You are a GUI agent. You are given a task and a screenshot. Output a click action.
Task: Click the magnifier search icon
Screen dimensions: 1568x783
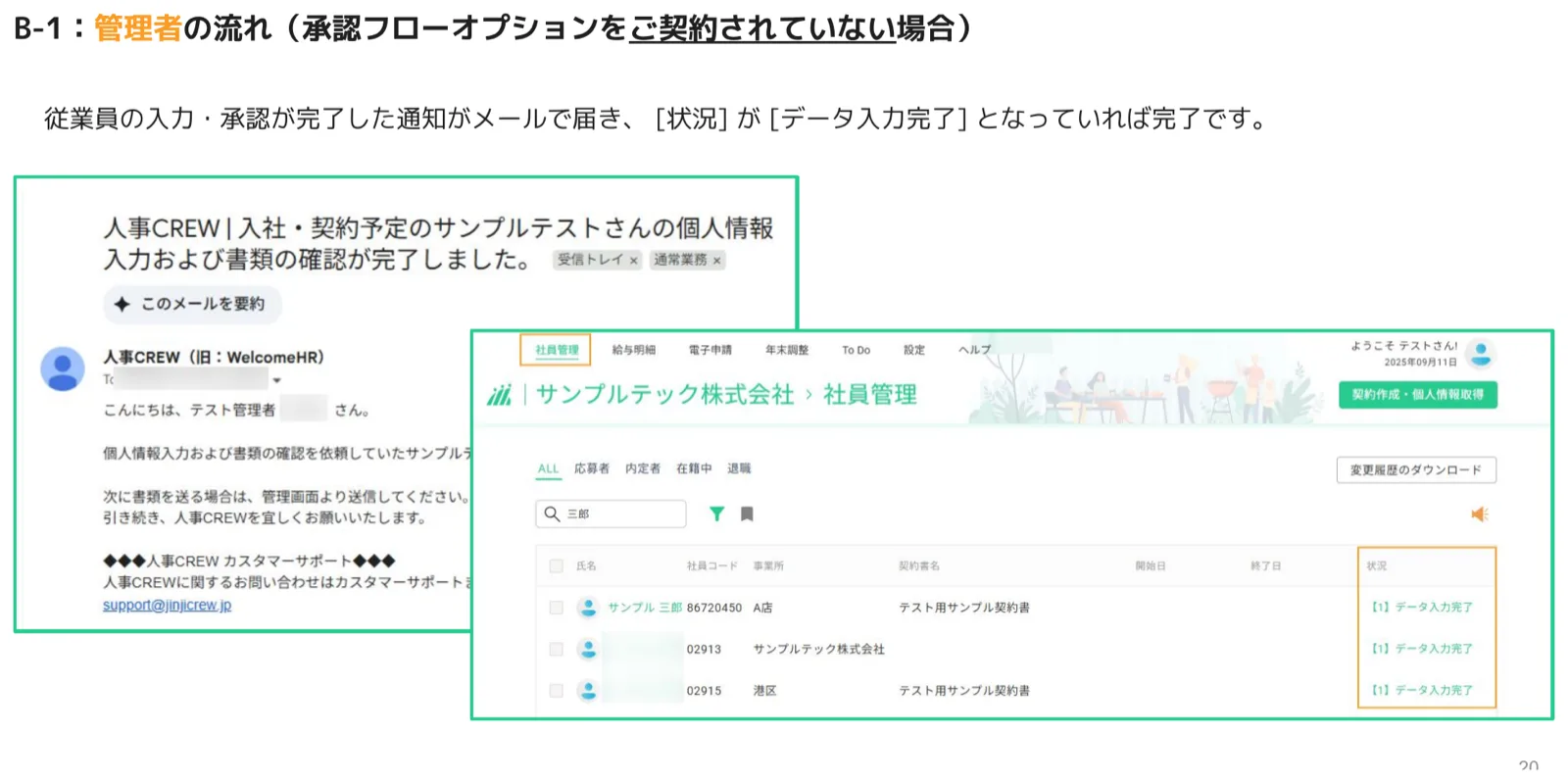click(x=552, y=514)
